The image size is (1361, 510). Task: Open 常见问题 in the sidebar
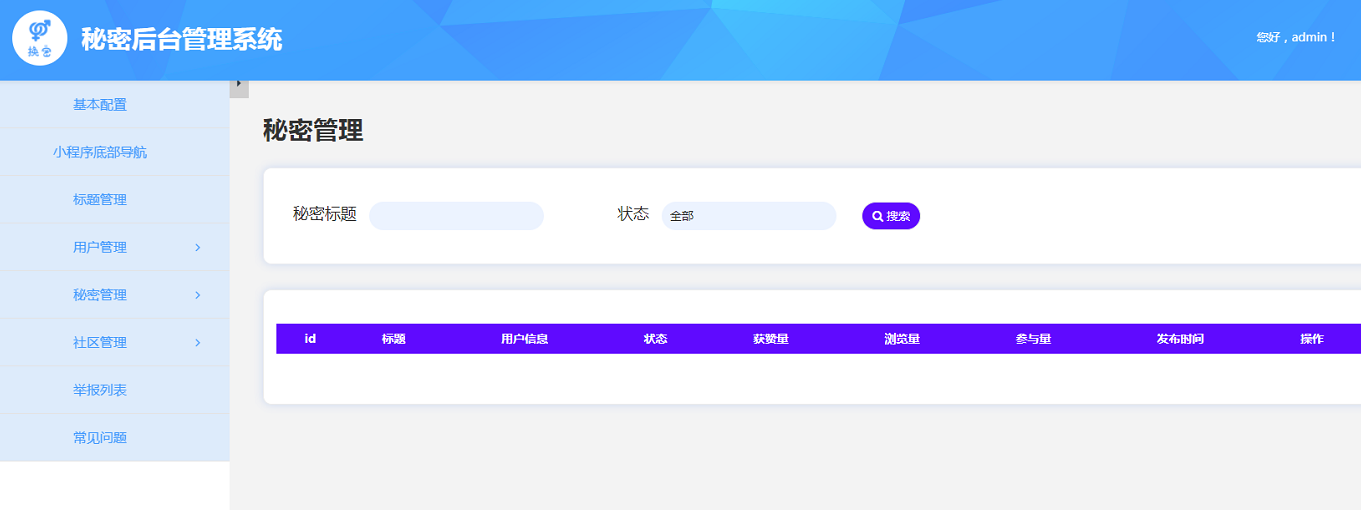pyautogui.click(x=100, y=438)
